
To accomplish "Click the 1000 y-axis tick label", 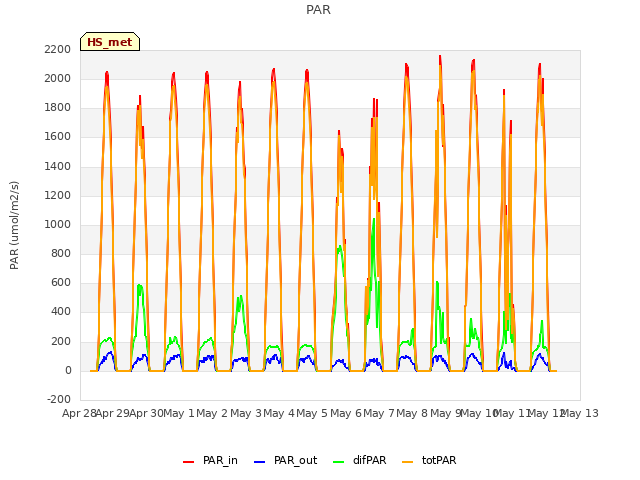I will tap(58, 224).
